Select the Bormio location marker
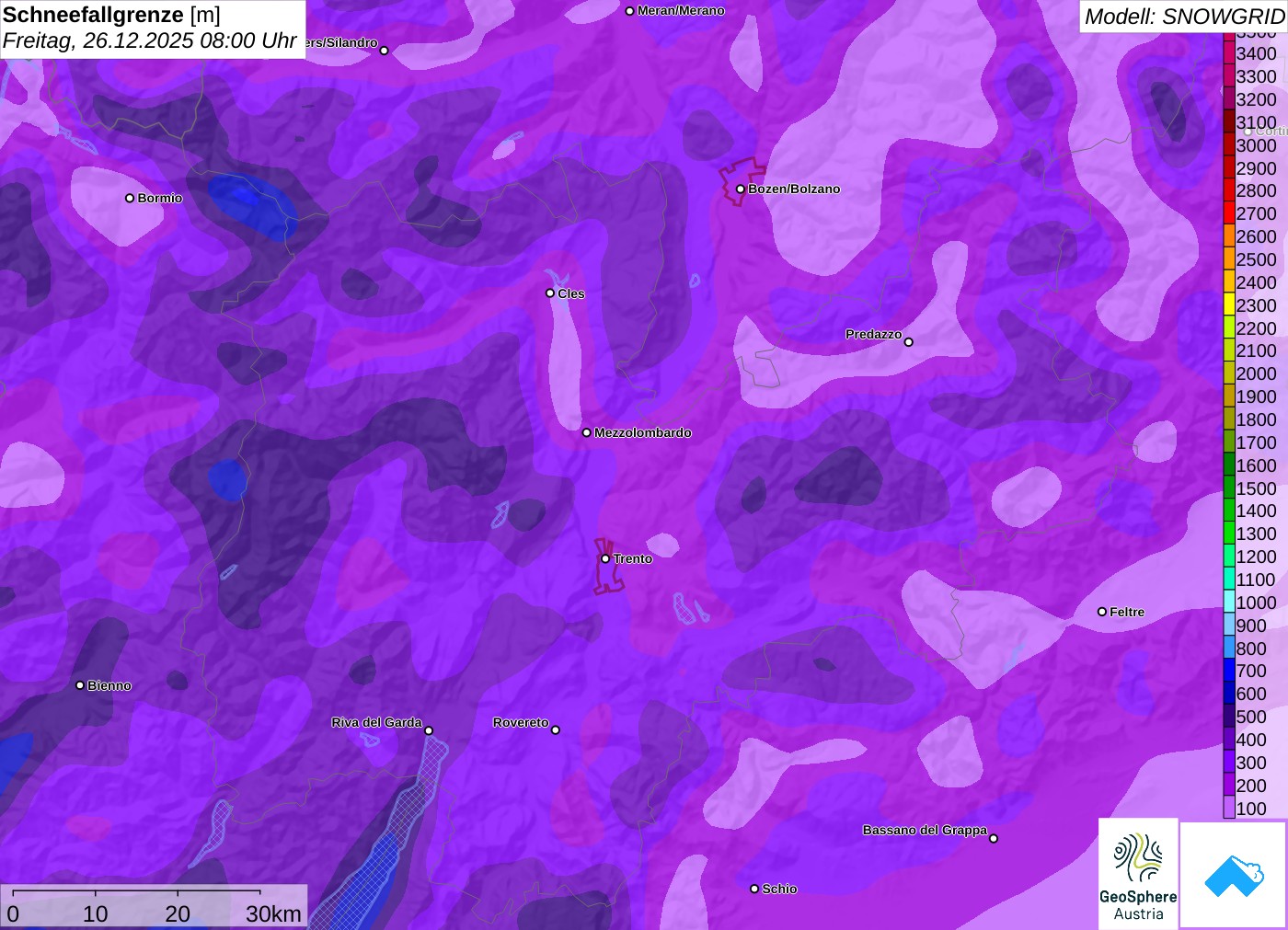Image resolution: width=1288 pixels, height=930 pixels. coord(130,198)
